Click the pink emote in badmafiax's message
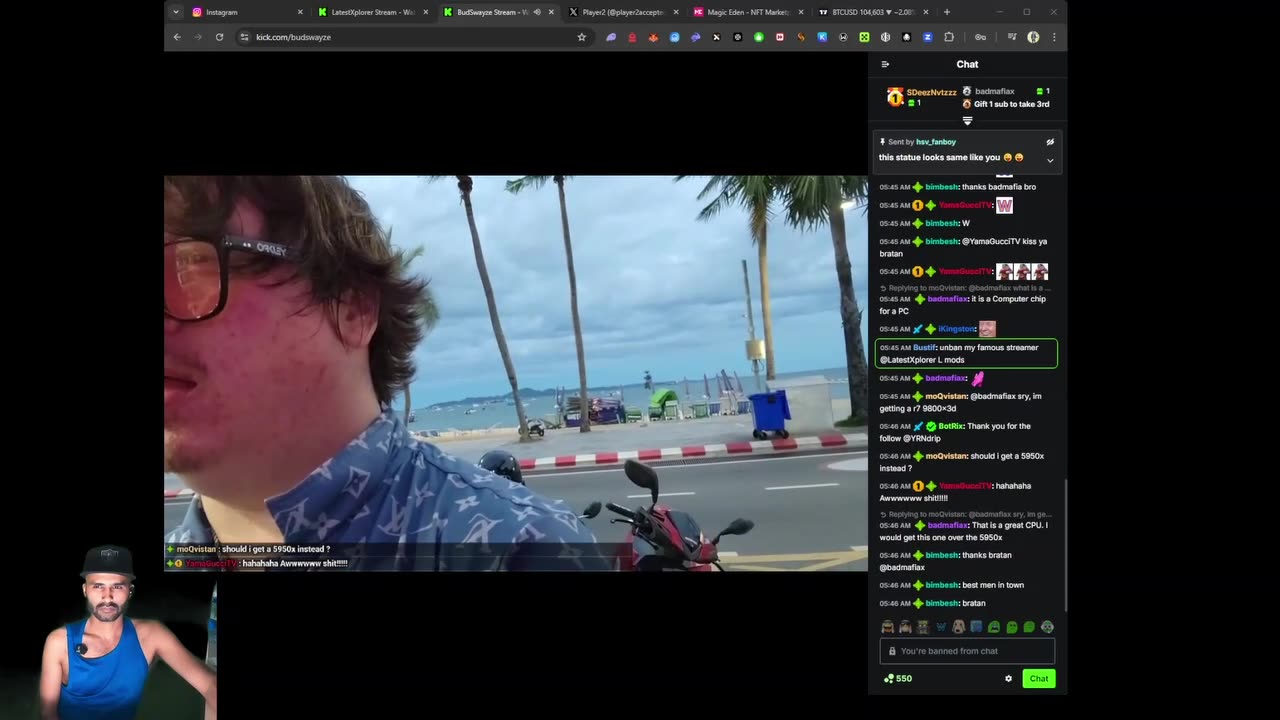Image resolution: width=1280 pixels, height=720 pixels. pyautogui.click(x=978, y=378)
